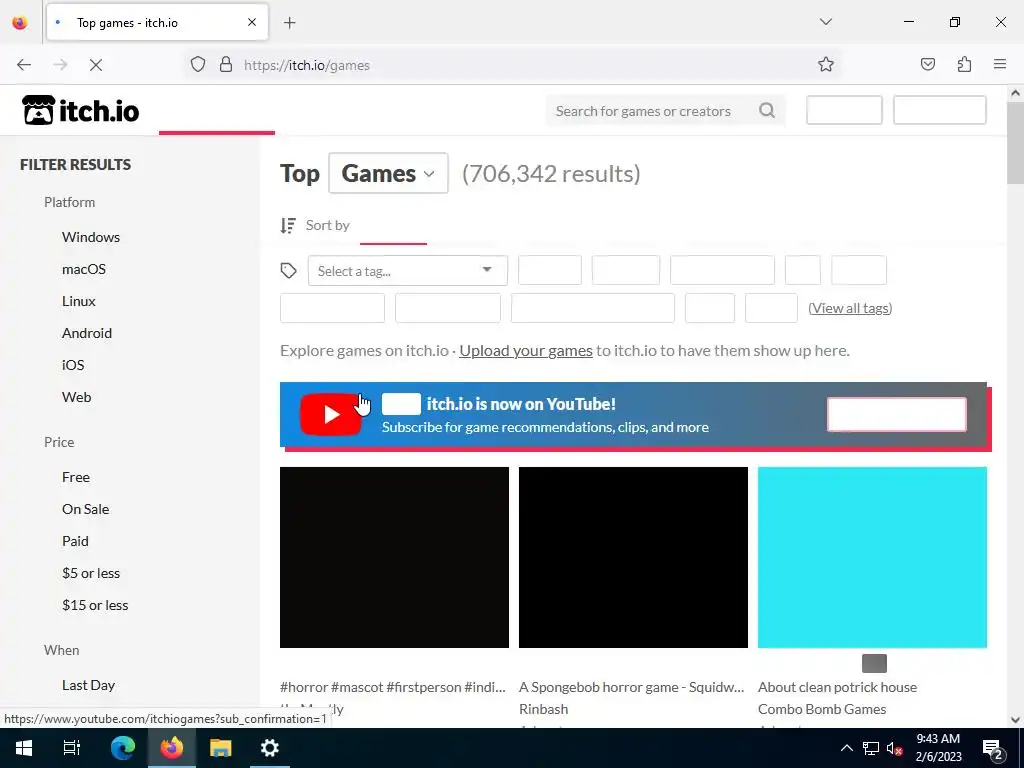Filter platform by Android
This screenshot has width=1024, height=768.
(87, 333)
